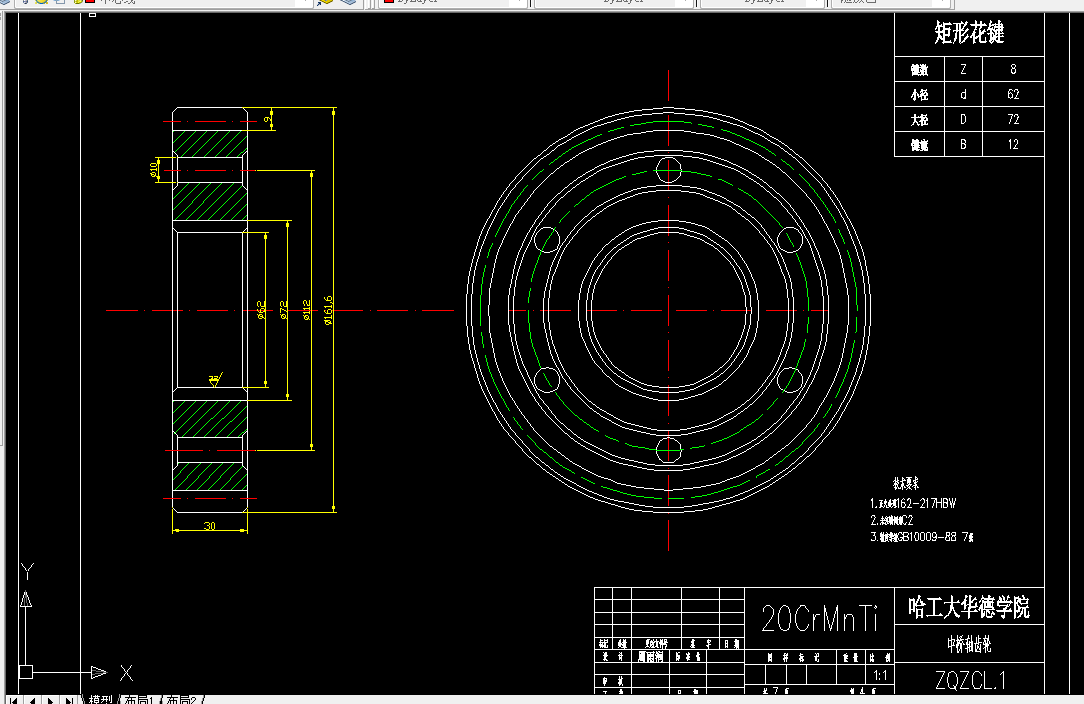Jump to the last layout tab arrow
Viewport: 1084px width, 704px height.
click(69, 700)
